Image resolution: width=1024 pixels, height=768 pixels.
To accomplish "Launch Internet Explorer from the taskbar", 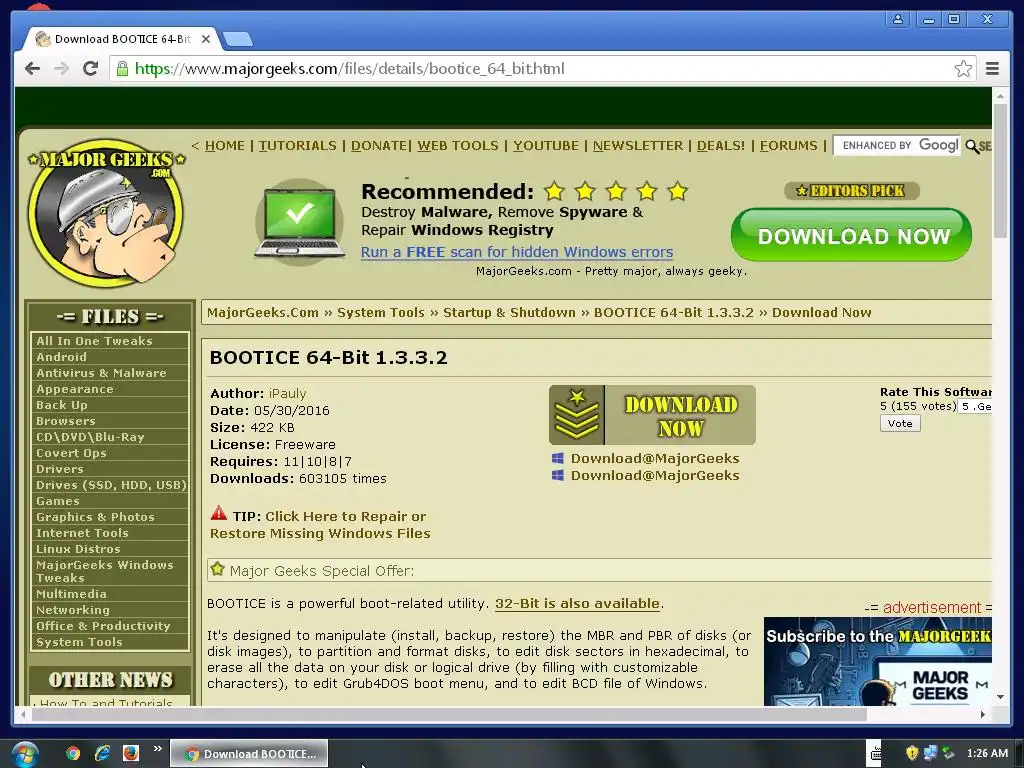I will click(x=103, y=754).
